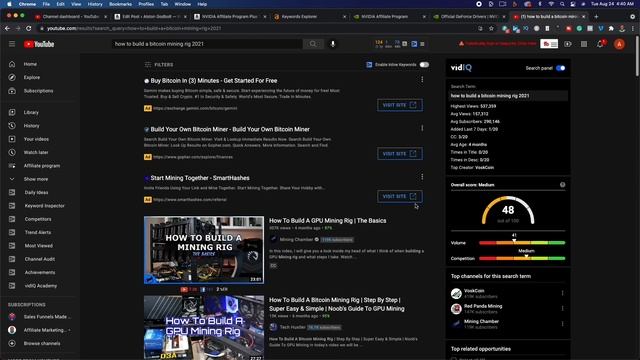The width and height of the screenshot is (640, 360).
Task: Open How To Build A GPU Mining Rig title
Action: (x=327, y=220)
